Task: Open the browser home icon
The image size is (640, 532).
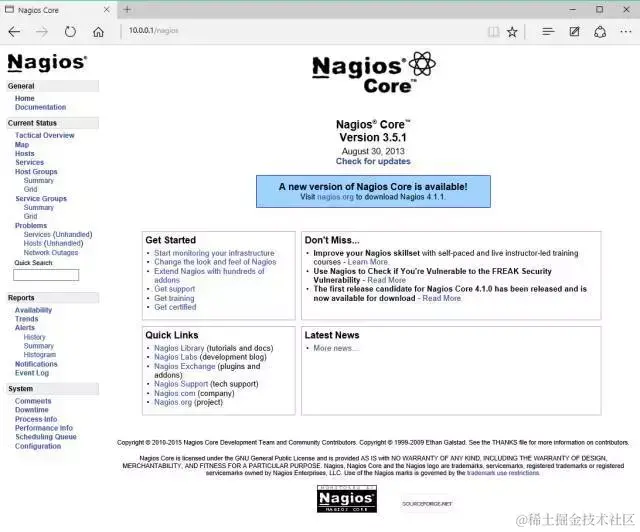Action: click(98, 31)
